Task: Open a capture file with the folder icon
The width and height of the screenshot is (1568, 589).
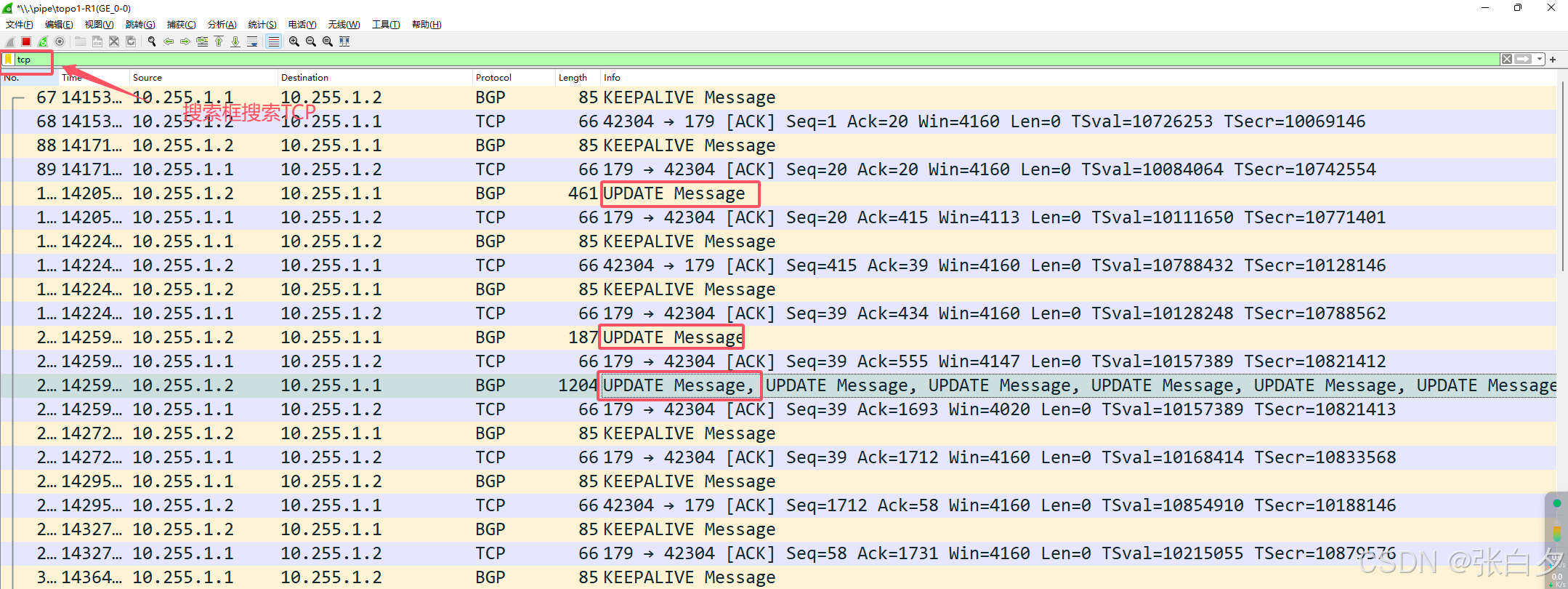Action: tap(80, 41)
